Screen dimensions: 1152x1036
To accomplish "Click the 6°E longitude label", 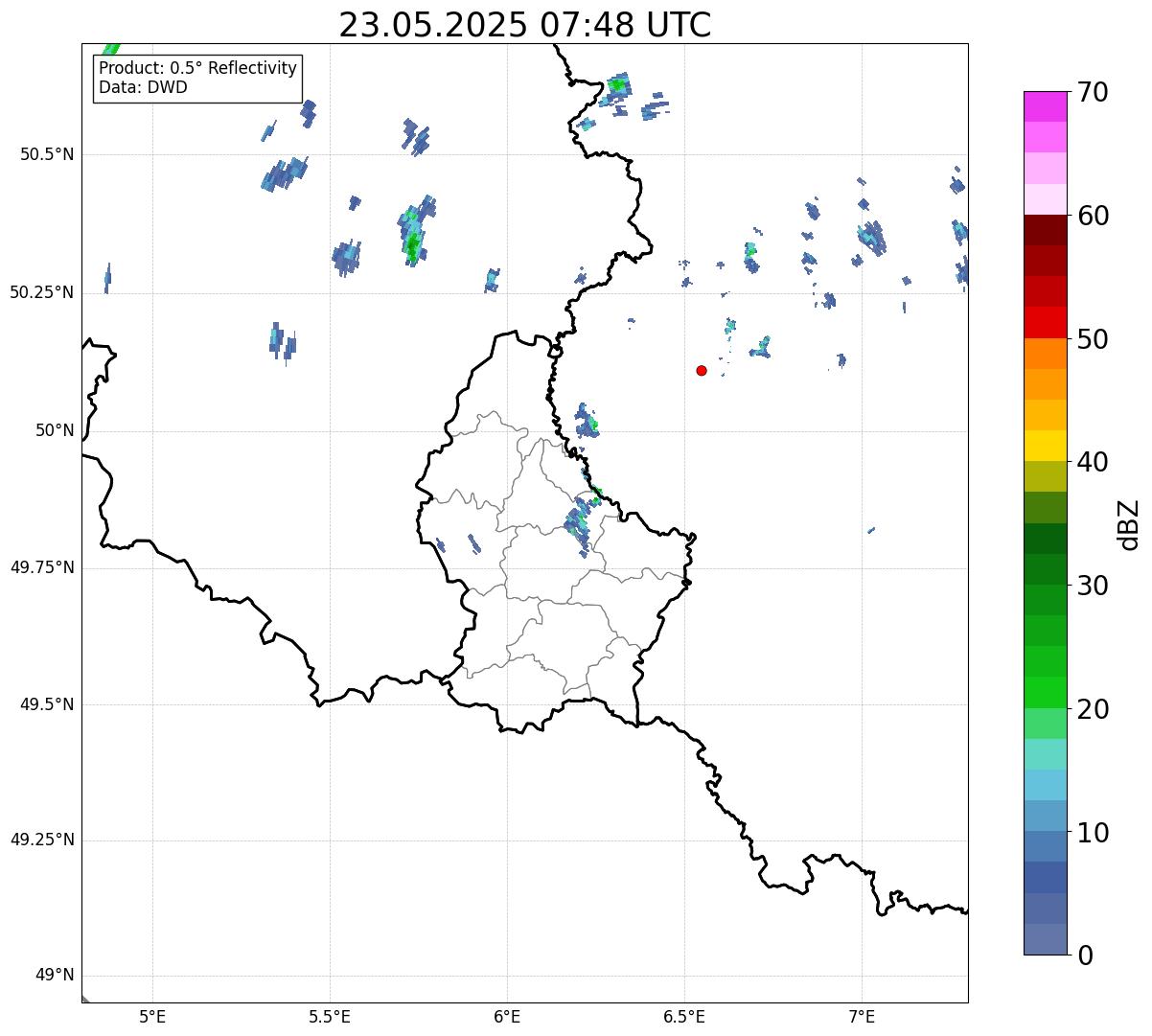I will click(507, 1016).
